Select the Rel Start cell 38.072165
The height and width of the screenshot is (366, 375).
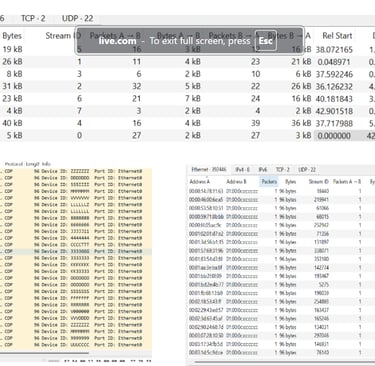(334, 50)
